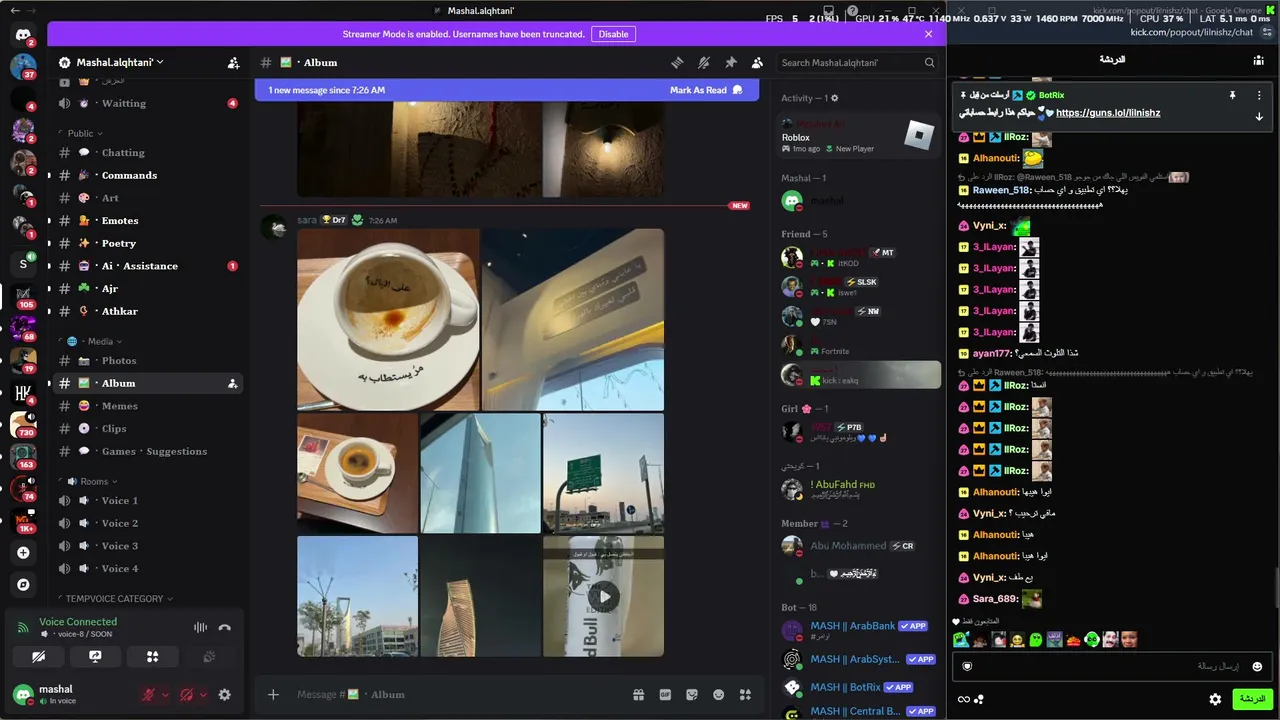Undeafen the headphones
The height and width of the screenshot is (720, 1280).
[186, 695]
